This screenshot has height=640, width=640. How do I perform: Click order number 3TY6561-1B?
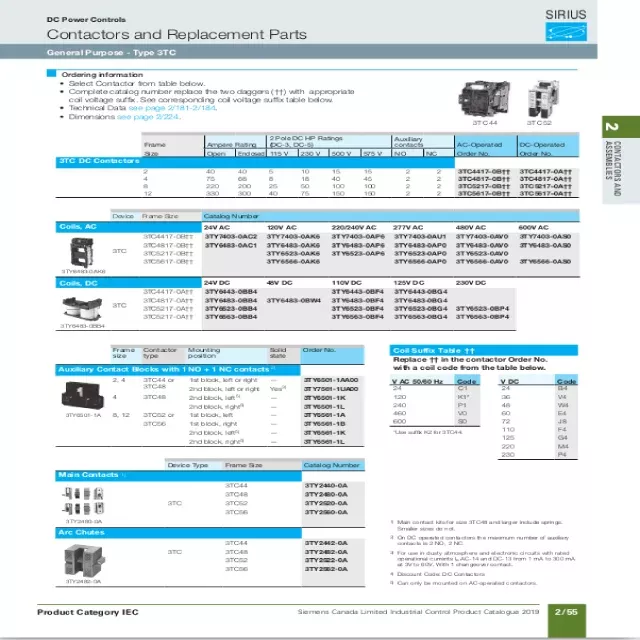324,424
